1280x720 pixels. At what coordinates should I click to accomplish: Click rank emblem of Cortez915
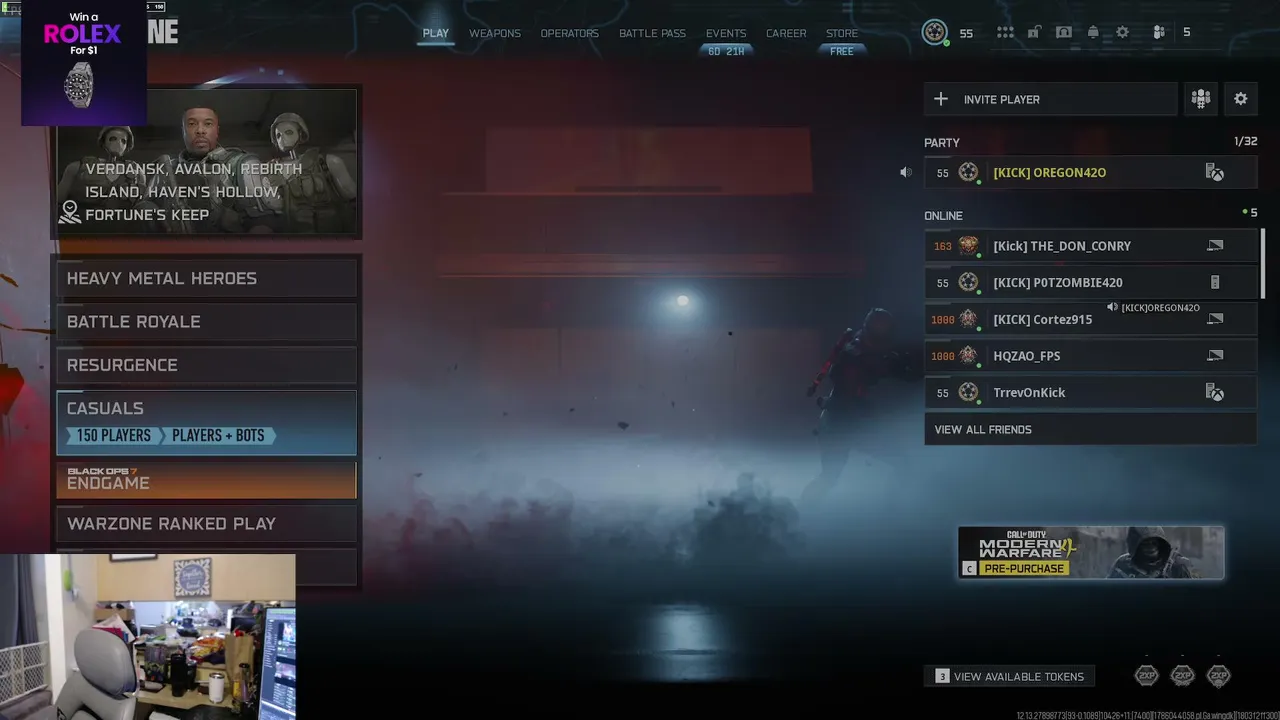point(968,319)
